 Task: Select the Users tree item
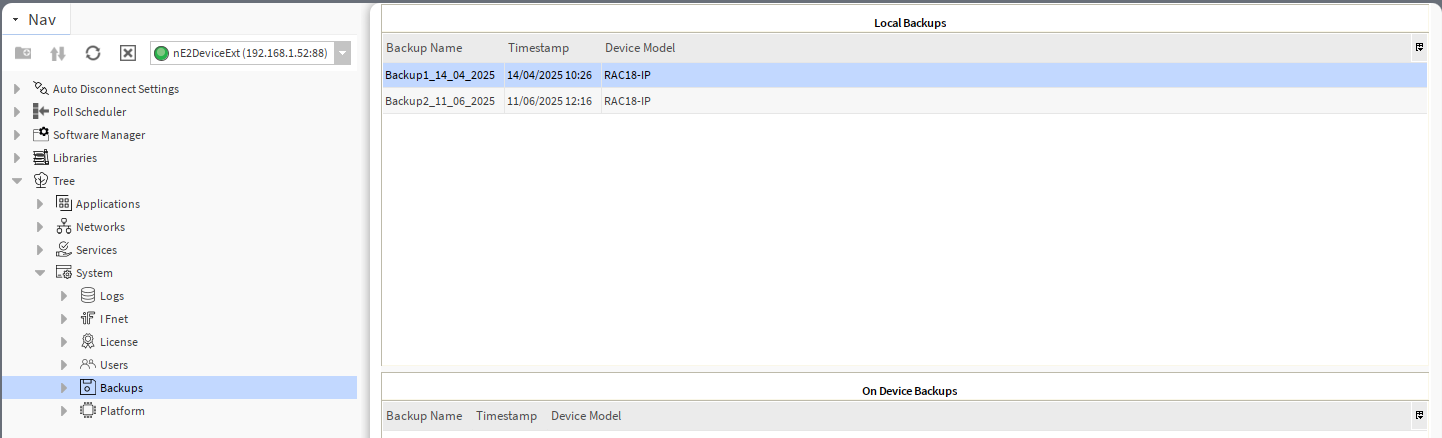[x=113, y=365]
